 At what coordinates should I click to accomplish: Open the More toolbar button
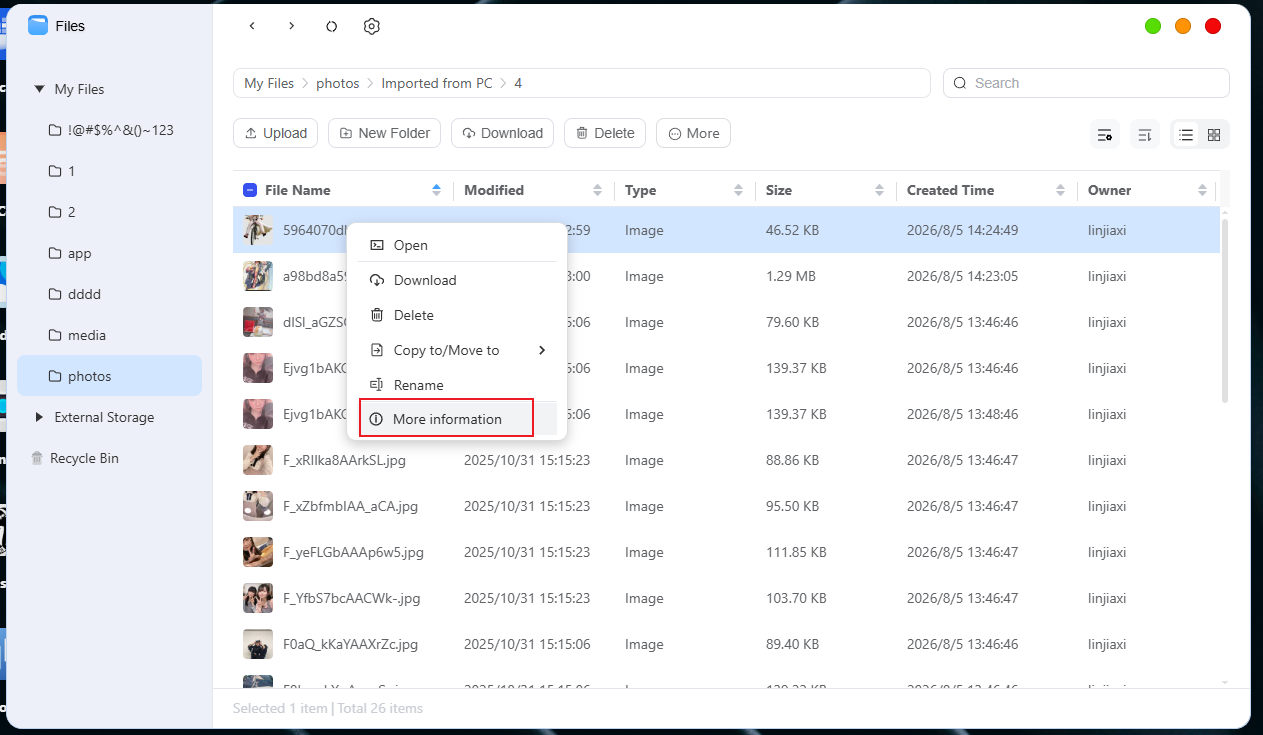[x=693, y=133]
